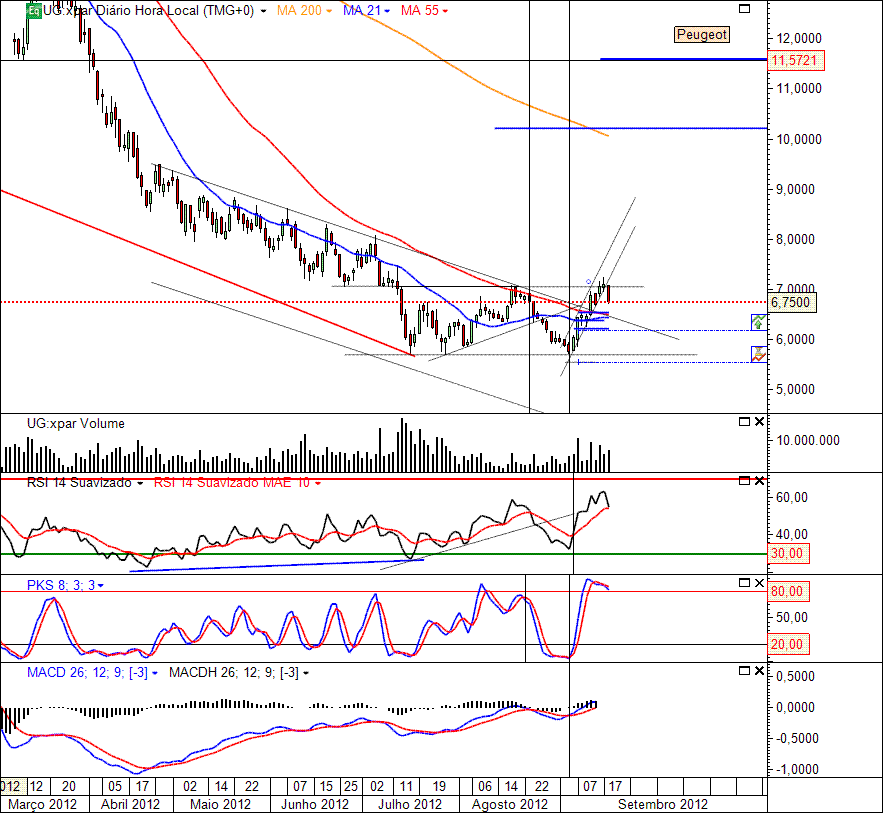Click the 10.000.000 volume axis value

[808, 440]
